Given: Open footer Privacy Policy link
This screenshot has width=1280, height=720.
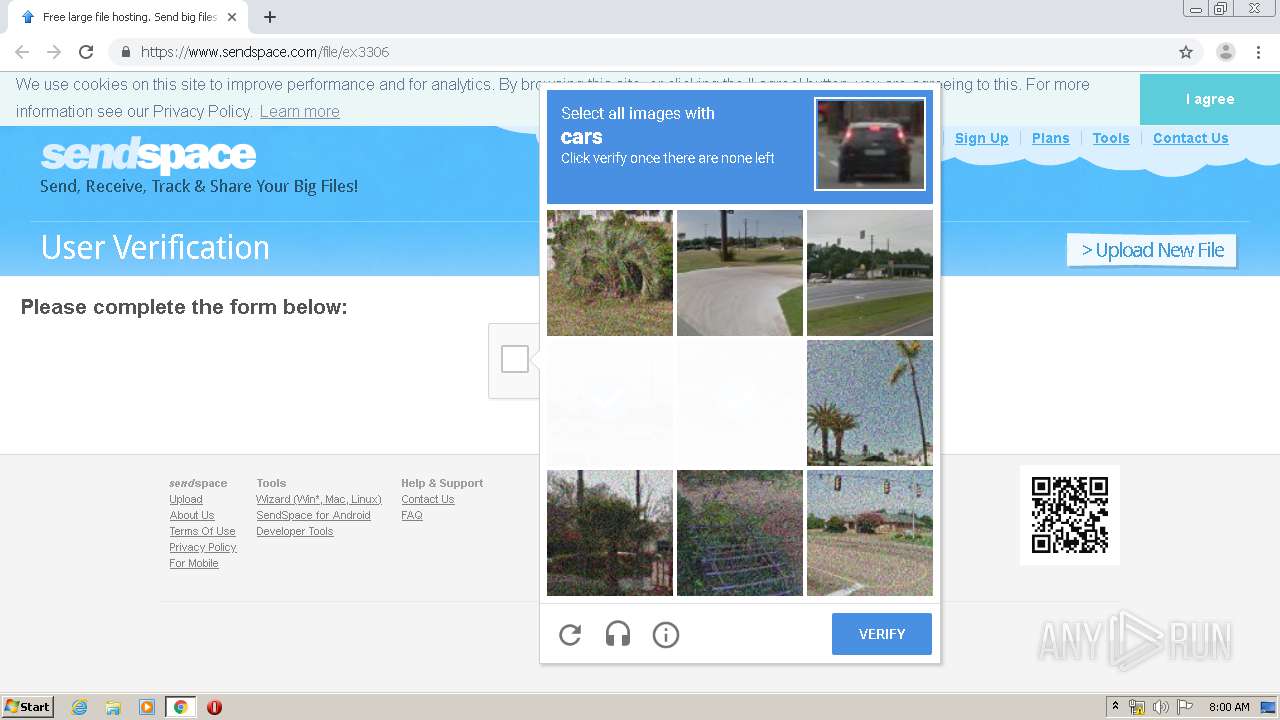Looking at the screenshot, I should click(x=203, y=547).
